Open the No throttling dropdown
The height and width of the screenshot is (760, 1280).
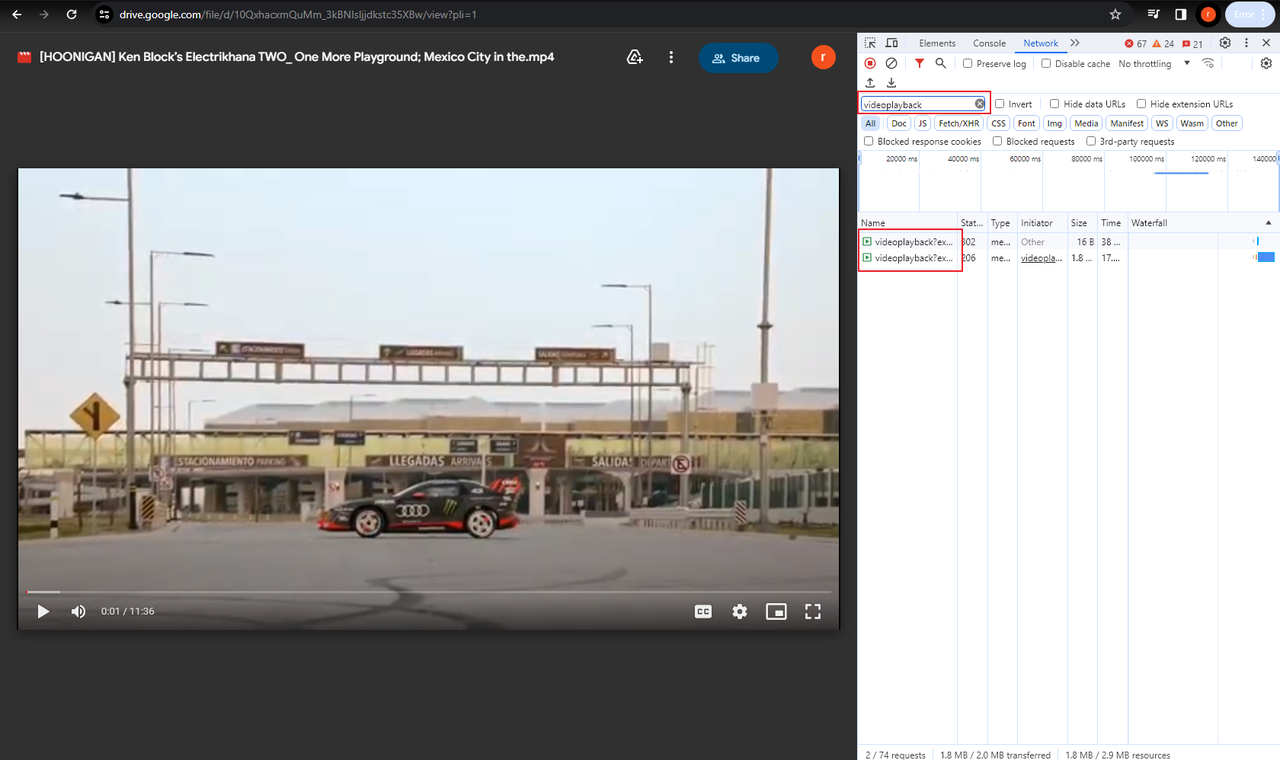1150,63
